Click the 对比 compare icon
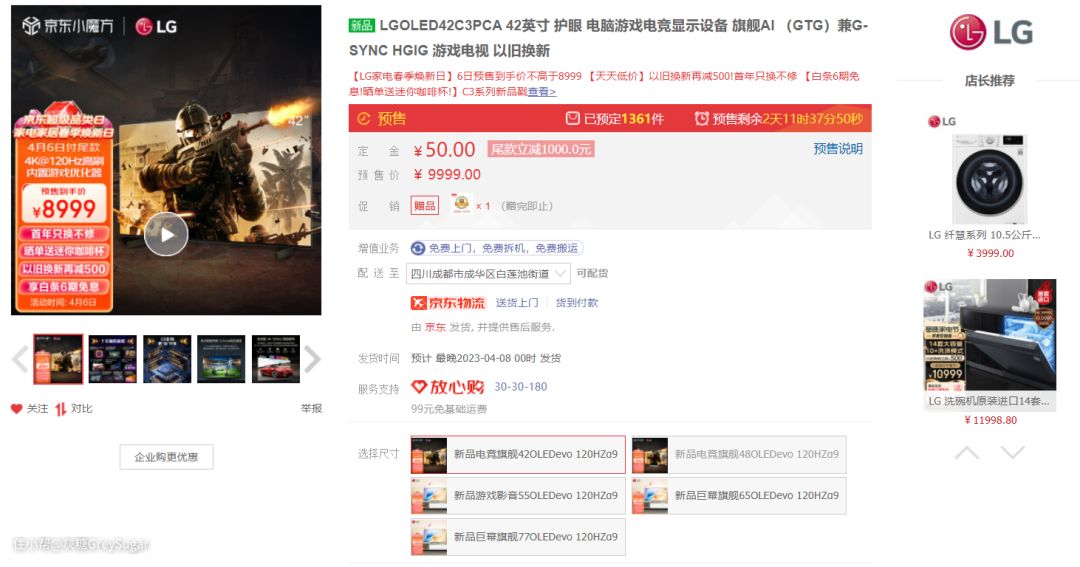Screen dimensions: 1080x567 click(x=61, y=408)
